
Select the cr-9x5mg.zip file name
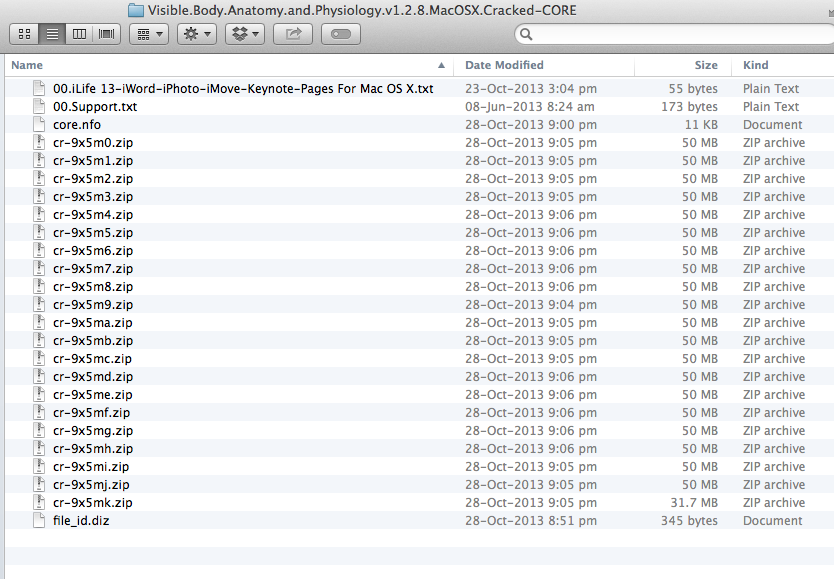coord(93,431)
